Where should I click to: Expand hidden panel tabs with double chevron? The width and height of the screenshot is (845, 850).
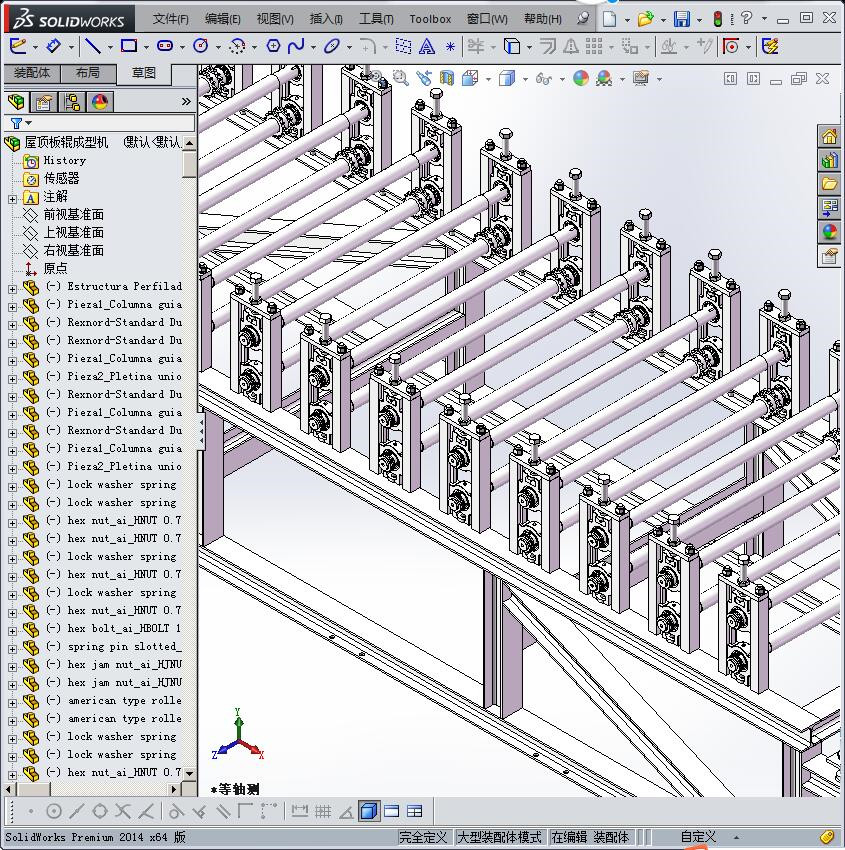[x=186, y=102]
